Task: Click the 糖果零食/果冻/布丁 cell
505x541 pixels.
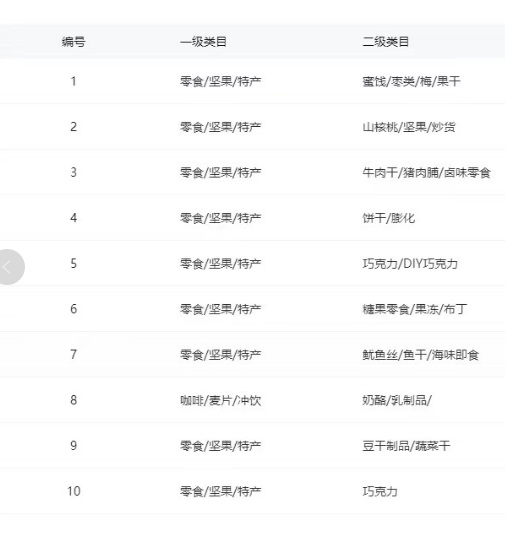Action: (x=415, y=309)
